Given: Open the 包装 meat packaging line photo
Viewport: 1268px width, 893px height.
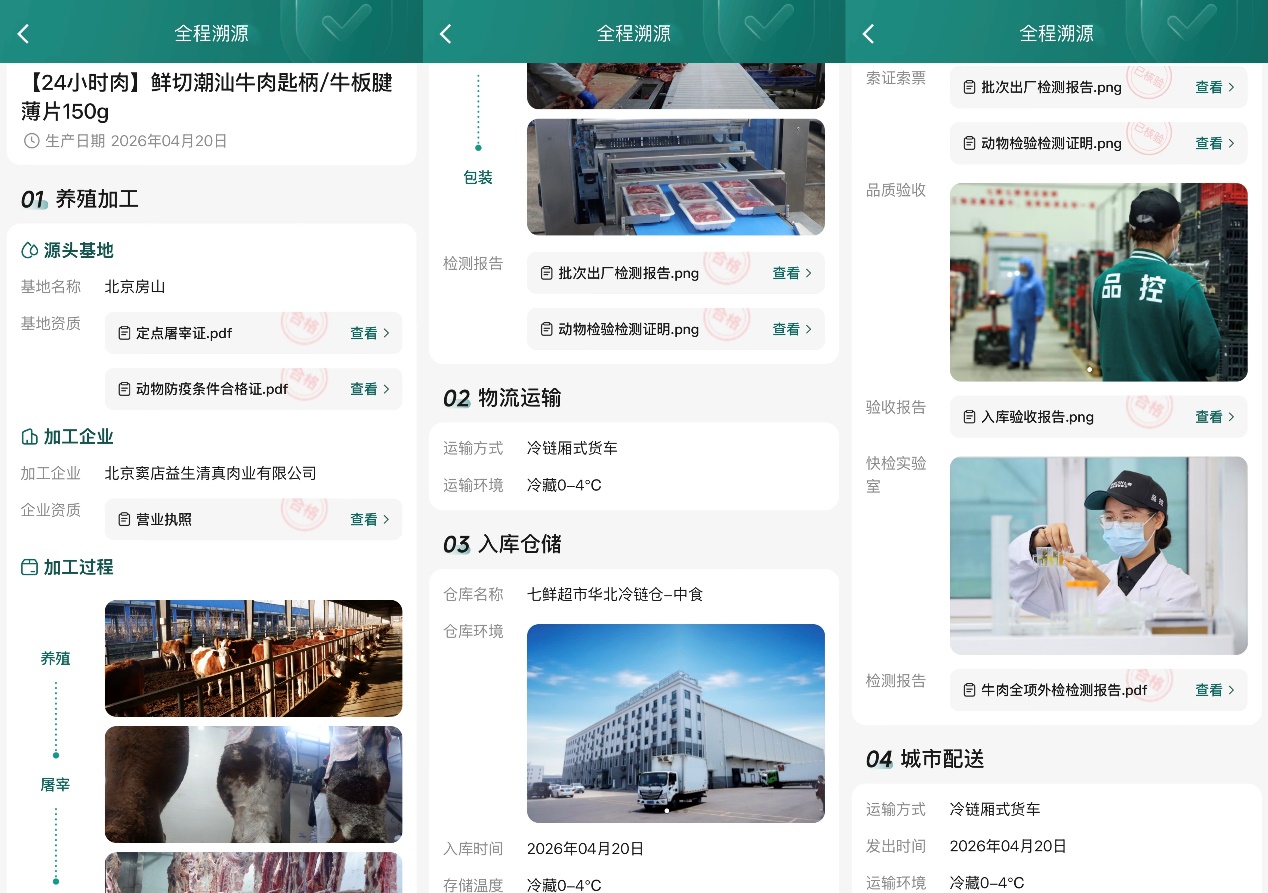Looking at the screenshot, I should coord(675,177).
